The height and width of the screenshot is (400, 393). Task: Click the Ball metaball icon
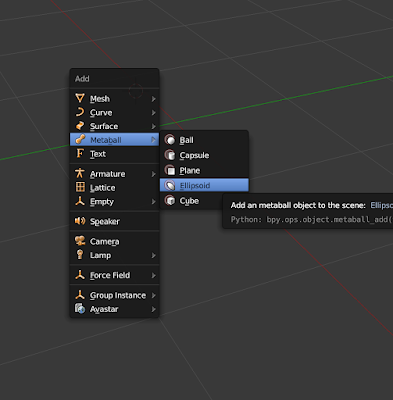point(170,140)
